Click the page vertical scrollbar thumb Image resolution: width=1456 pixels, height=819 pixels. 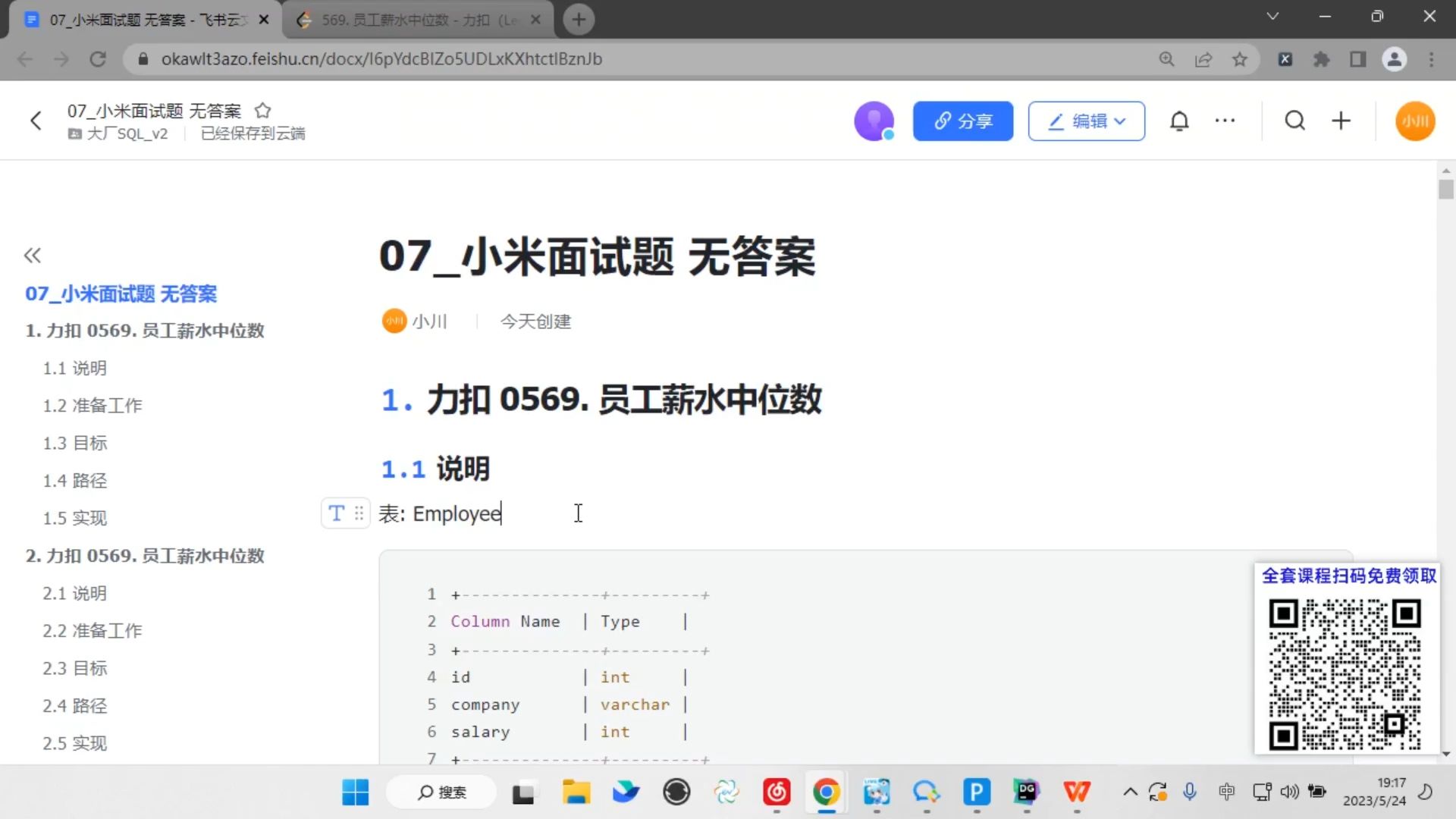tap(1445, 188)
